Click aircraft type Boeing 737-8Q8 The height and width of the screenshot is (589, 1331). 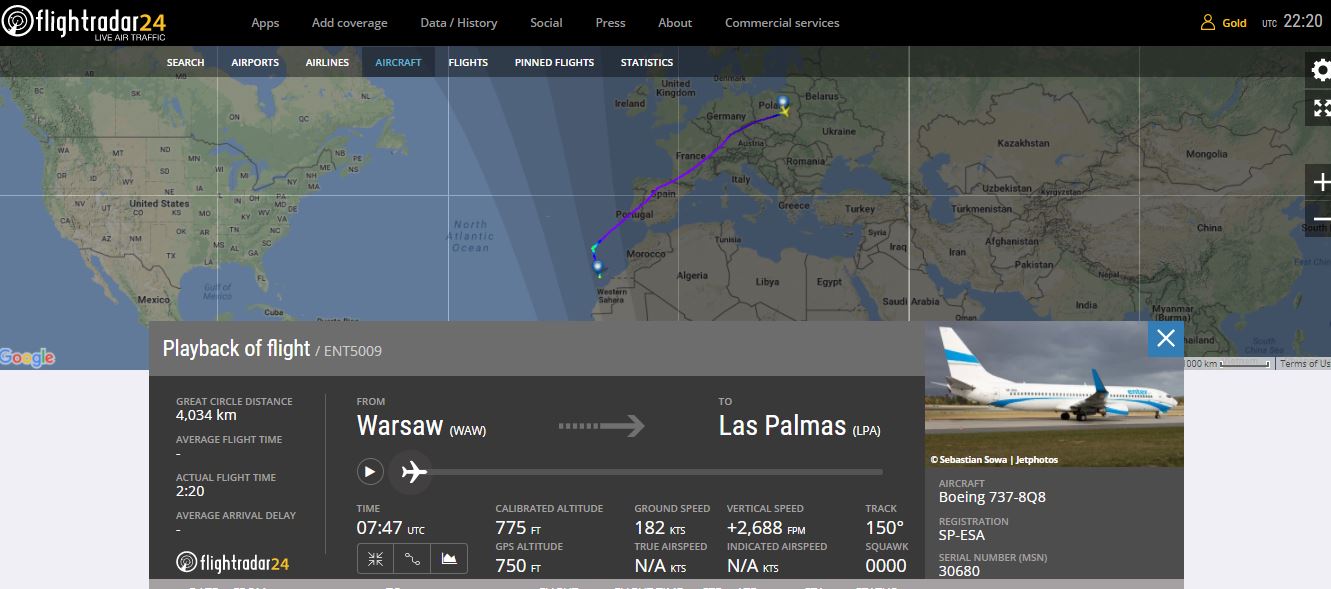pos(992,497)
